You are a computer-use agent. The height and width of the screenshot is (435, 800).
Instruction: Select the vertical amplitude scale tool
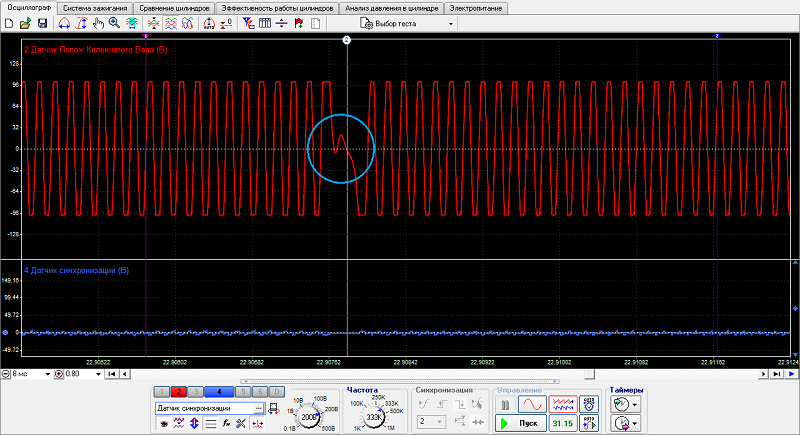point(81,23)
